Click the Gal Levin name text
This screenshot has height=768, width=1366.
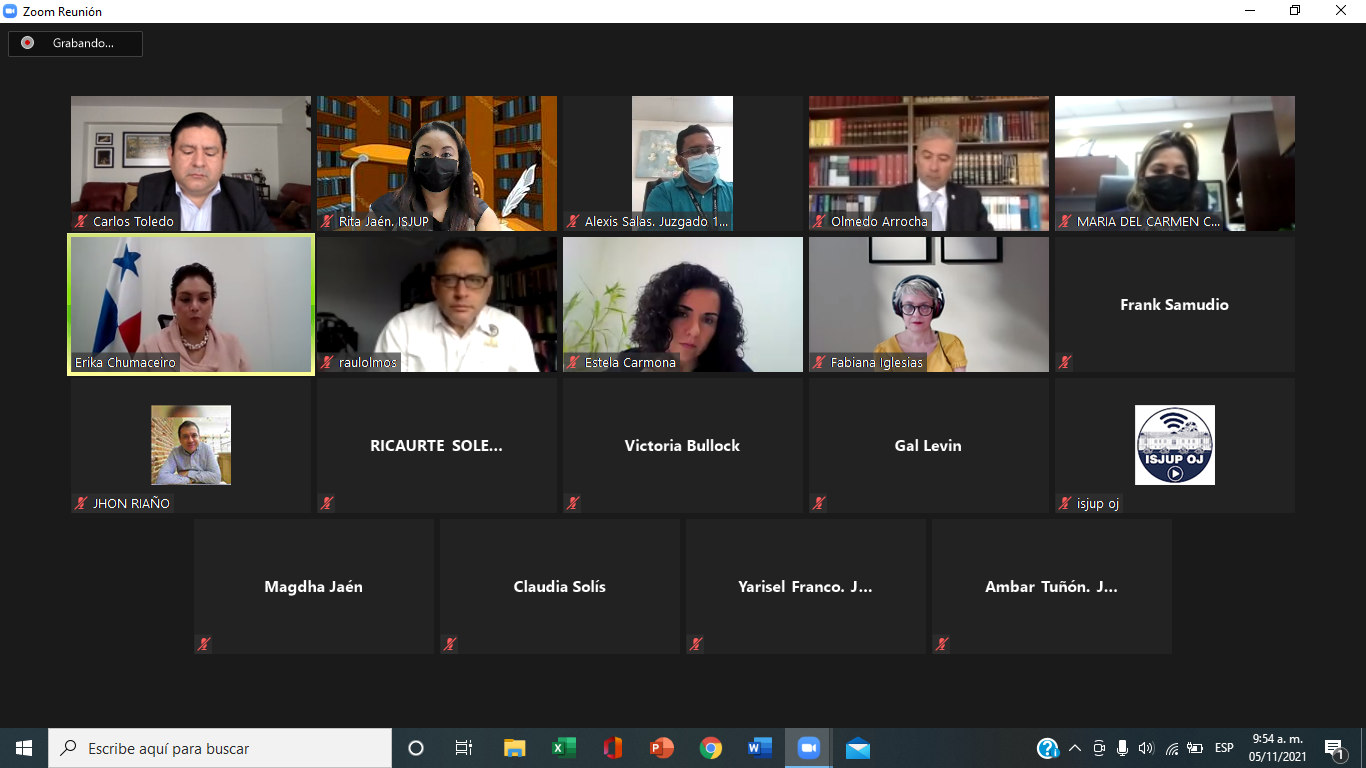click(928, 446)
